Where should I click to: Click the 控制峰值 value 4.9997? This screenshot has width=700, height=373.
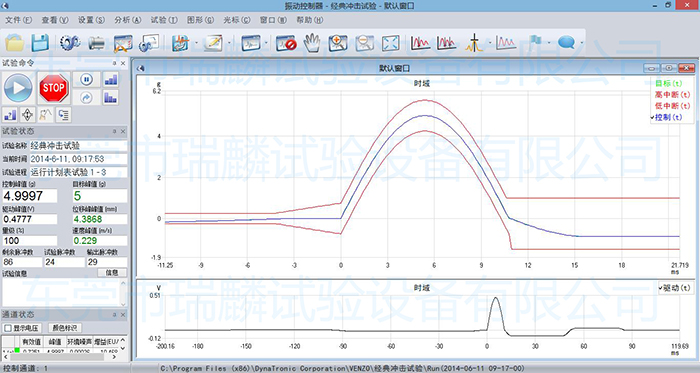(x=30, y=196)
